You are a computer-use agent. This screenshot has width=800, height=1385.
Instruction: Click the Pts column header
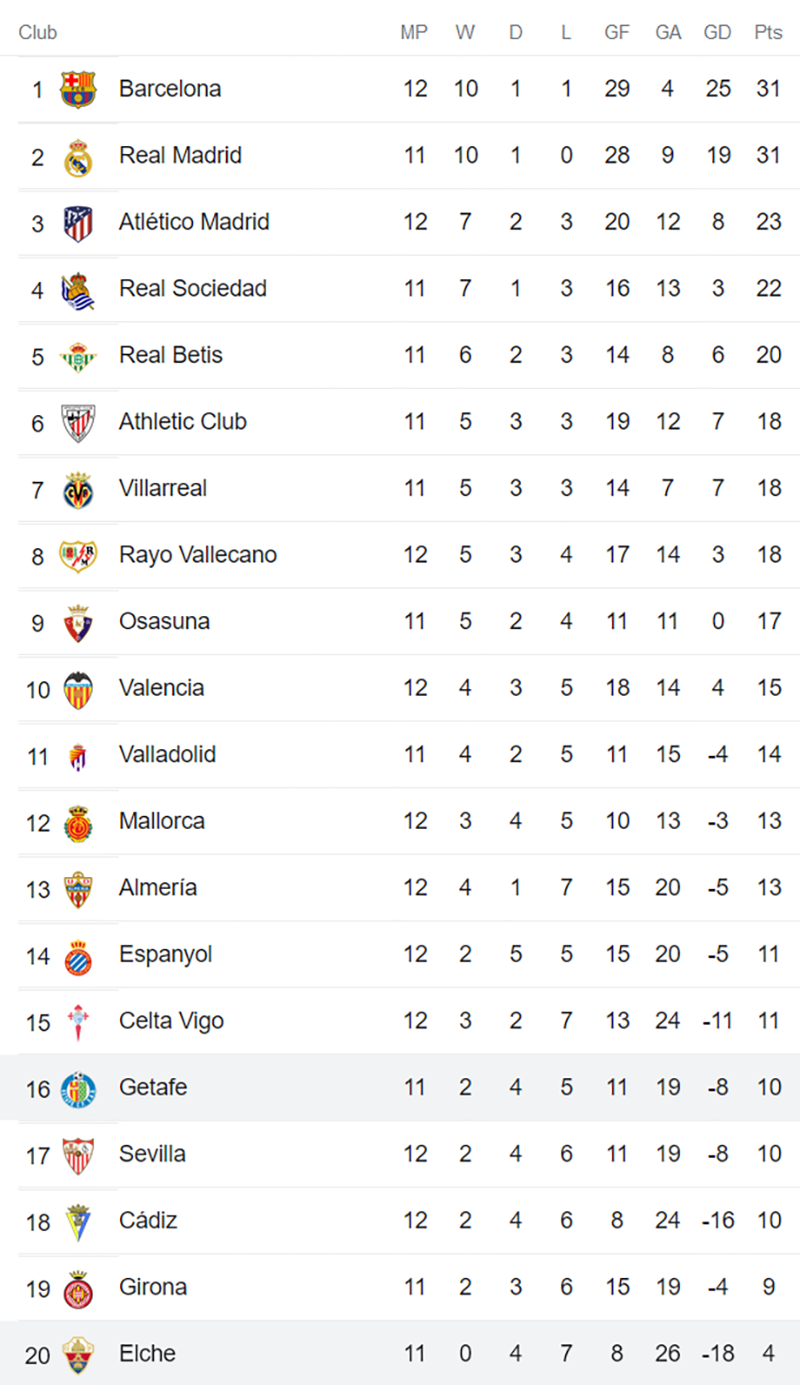[x=768, y=32]
